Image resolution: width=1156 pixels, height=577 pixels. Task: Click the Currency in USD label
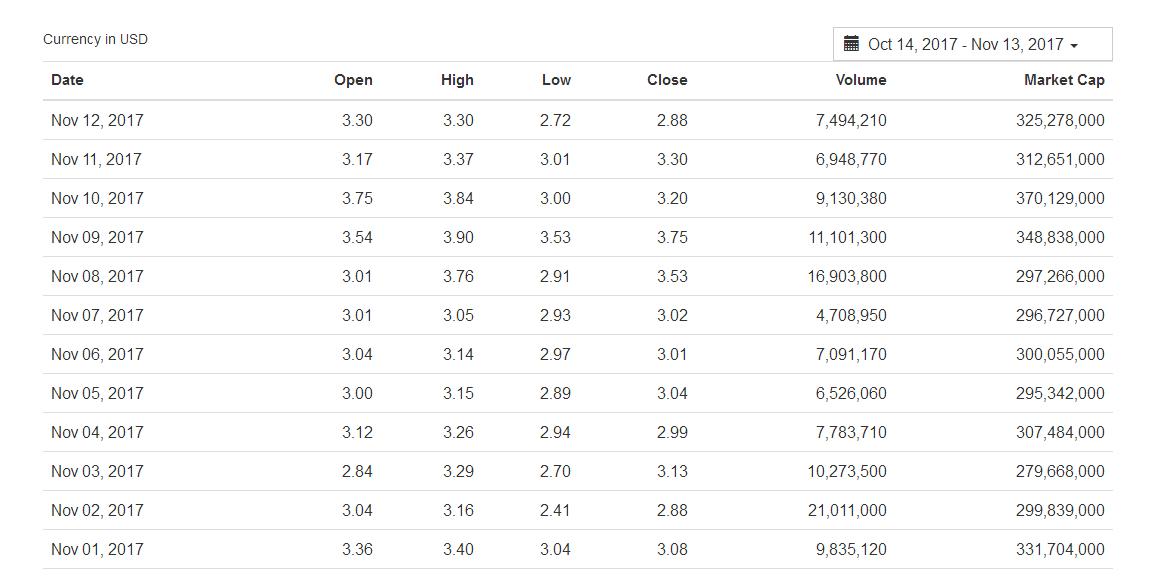(x=95, y=39)
